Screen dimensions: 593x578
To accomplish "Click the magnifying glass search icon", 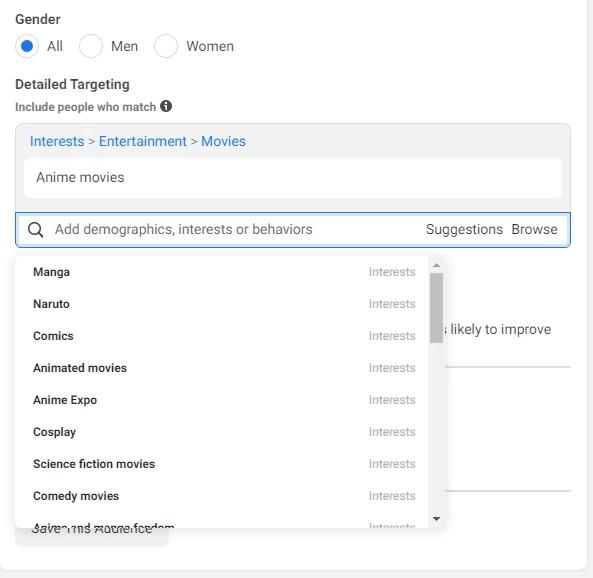I will [36, 230].
